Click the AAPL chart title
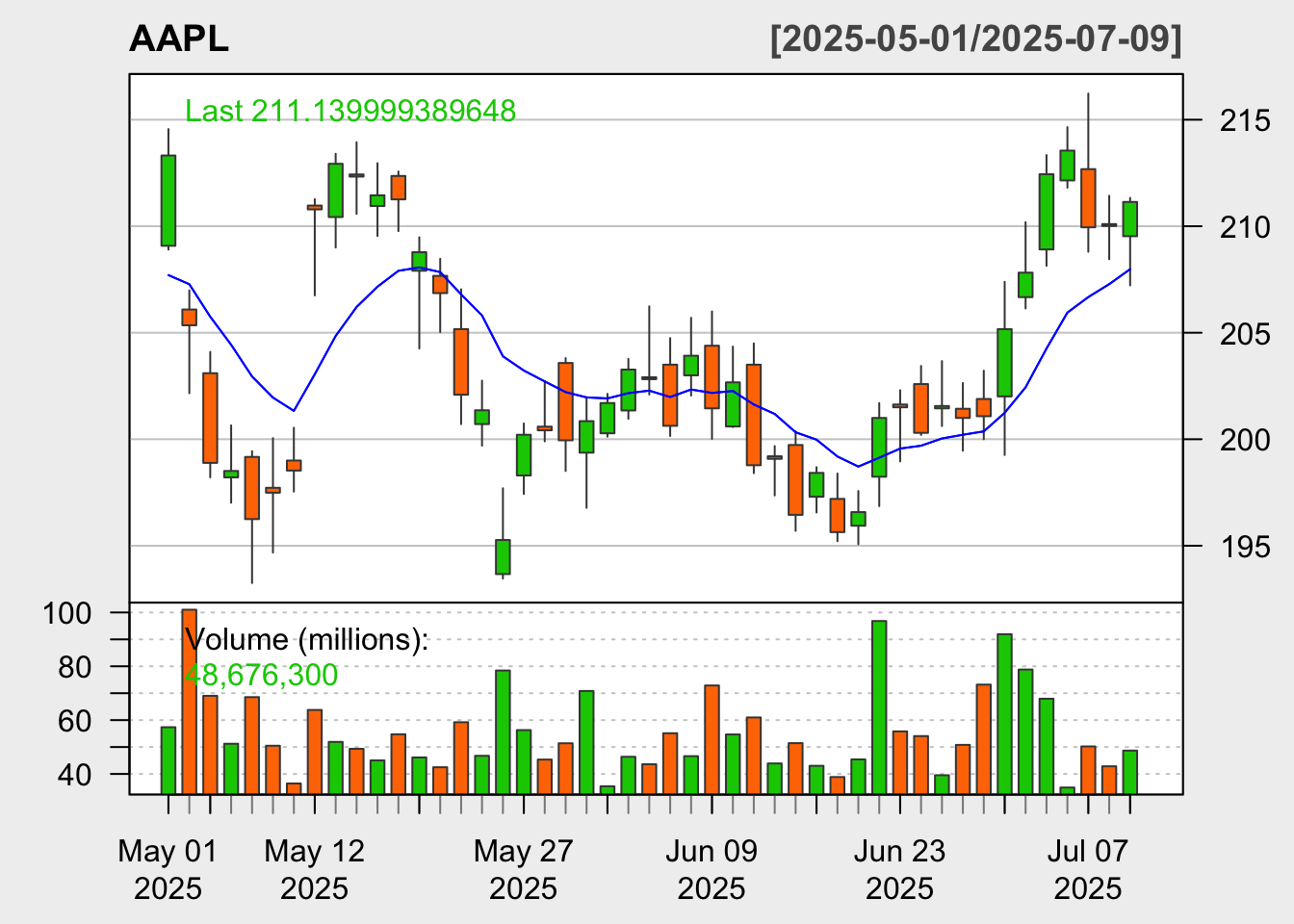1294x924 pixels. pos(179,39)
